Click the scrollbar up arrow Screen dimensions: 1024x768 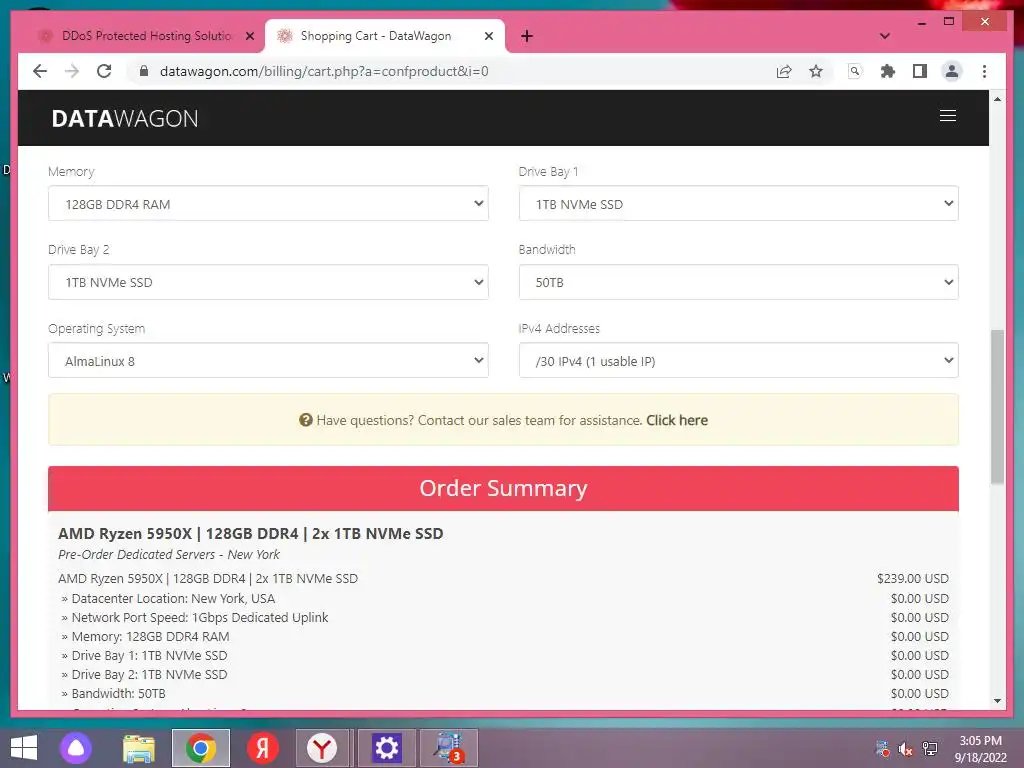click(997, 99)
